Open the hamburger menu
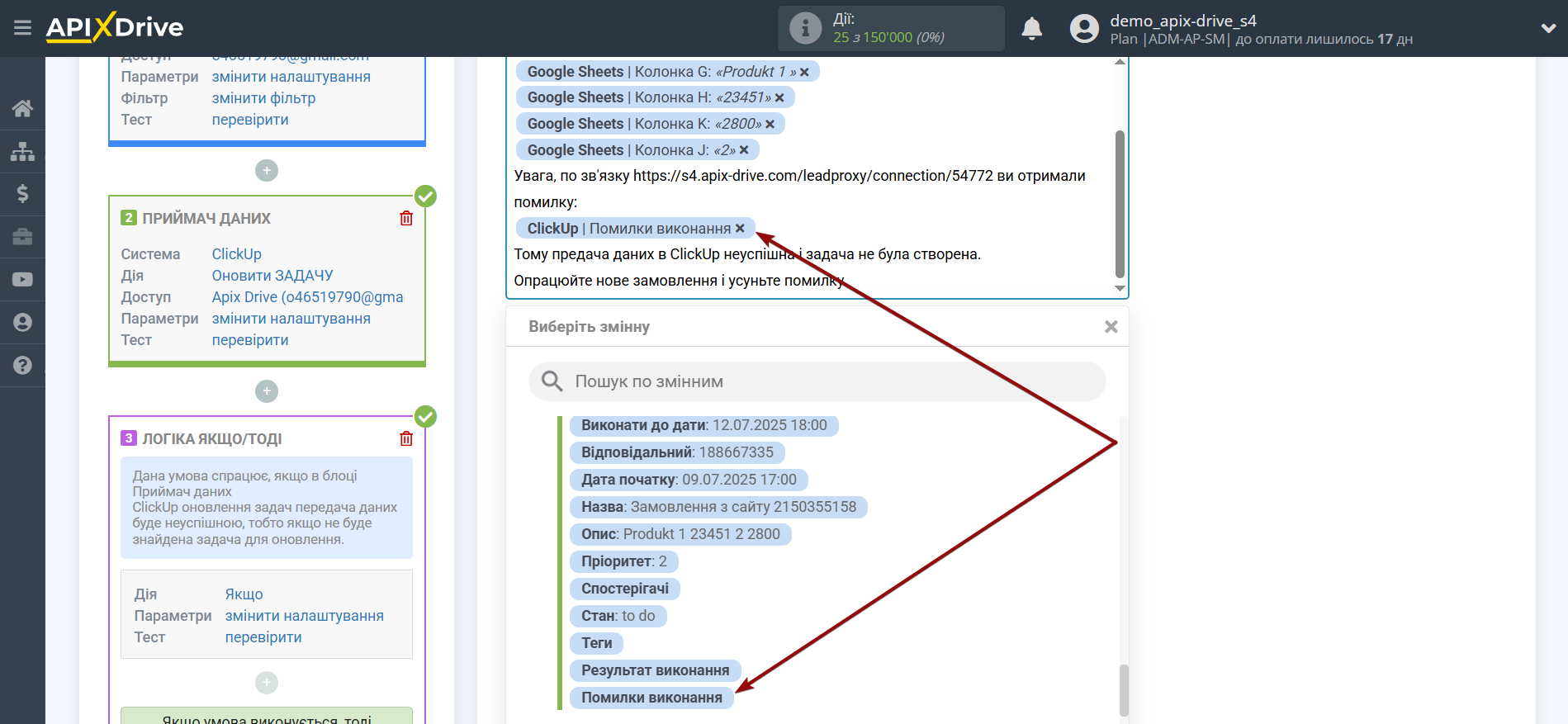Viewport: 1568px width, 724px height. tap(22, 28)
